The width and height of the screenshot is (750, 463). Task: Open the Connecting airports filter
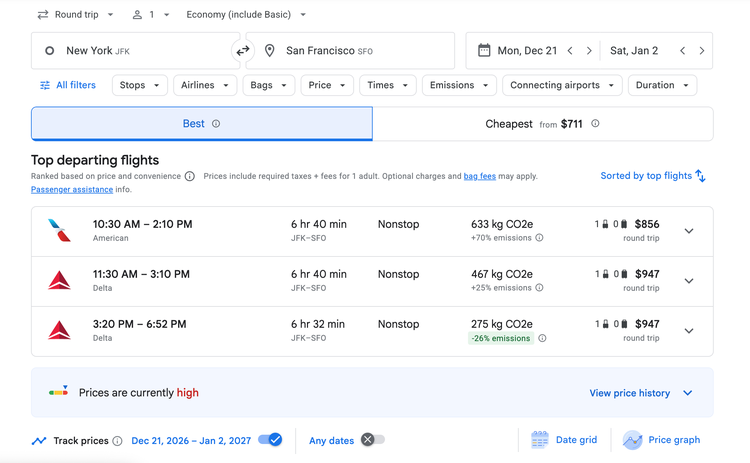tap(562, 85)
